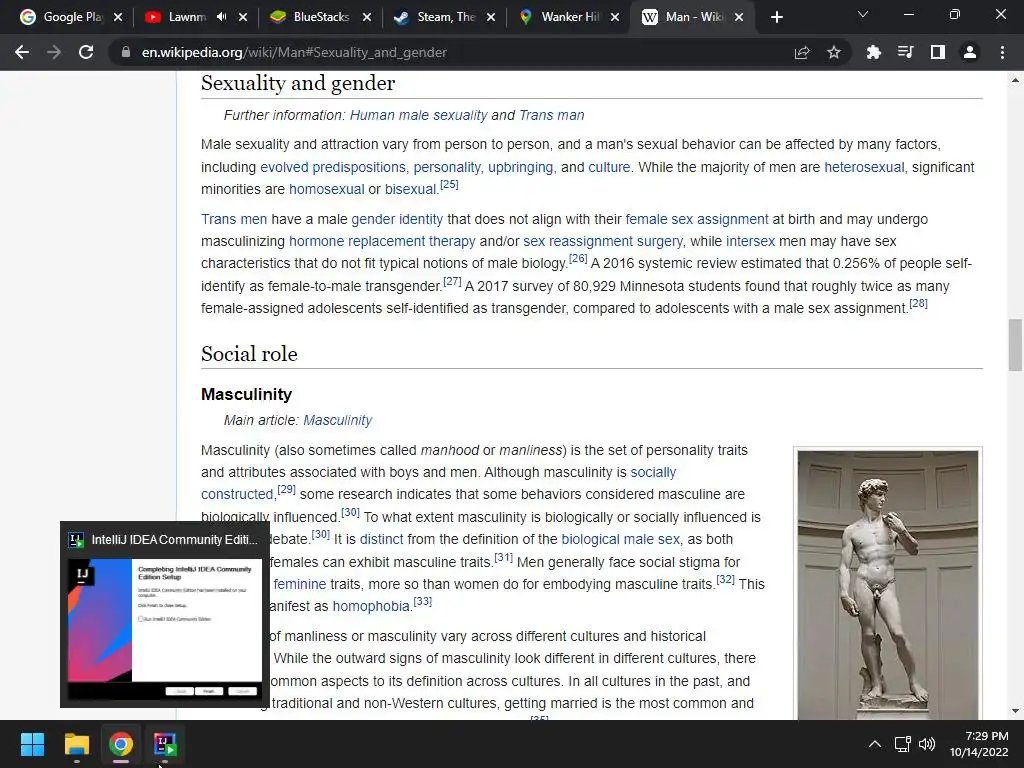
Task: Close the Man - Wikipedia tab
Action: (x=739, y=17)
